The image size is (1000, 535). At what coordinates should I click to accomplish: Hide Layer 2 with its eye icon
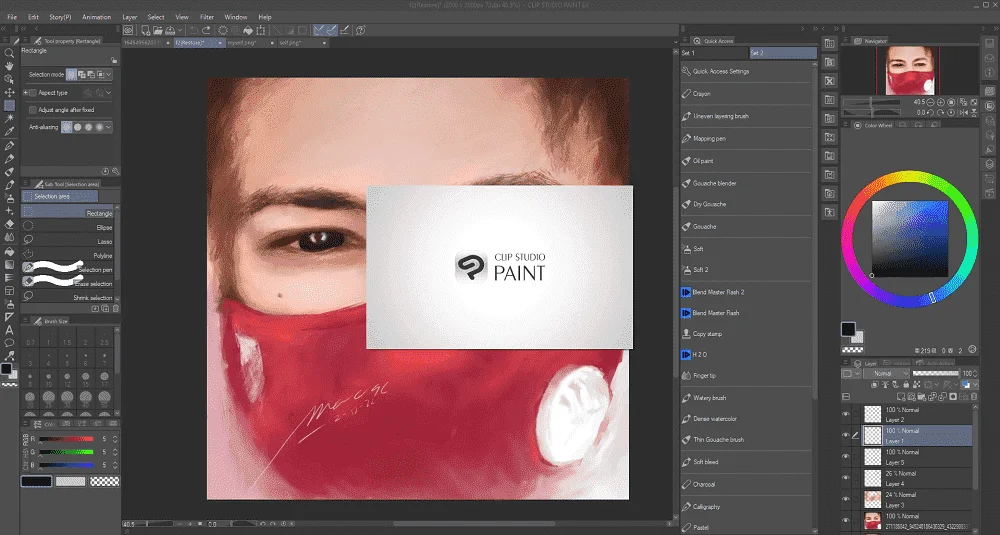(846, 414)
